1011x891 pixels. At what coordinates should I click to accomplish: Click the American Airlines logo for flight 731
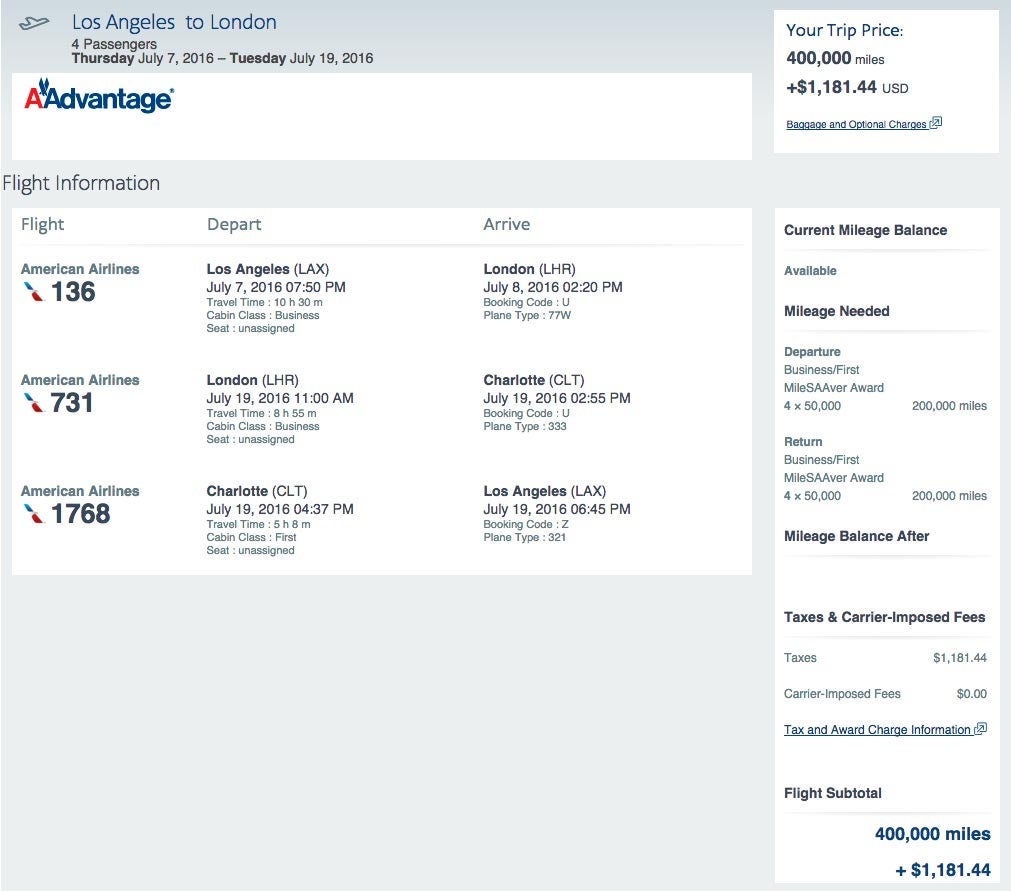pyautogui.click(x=34, y=403)
